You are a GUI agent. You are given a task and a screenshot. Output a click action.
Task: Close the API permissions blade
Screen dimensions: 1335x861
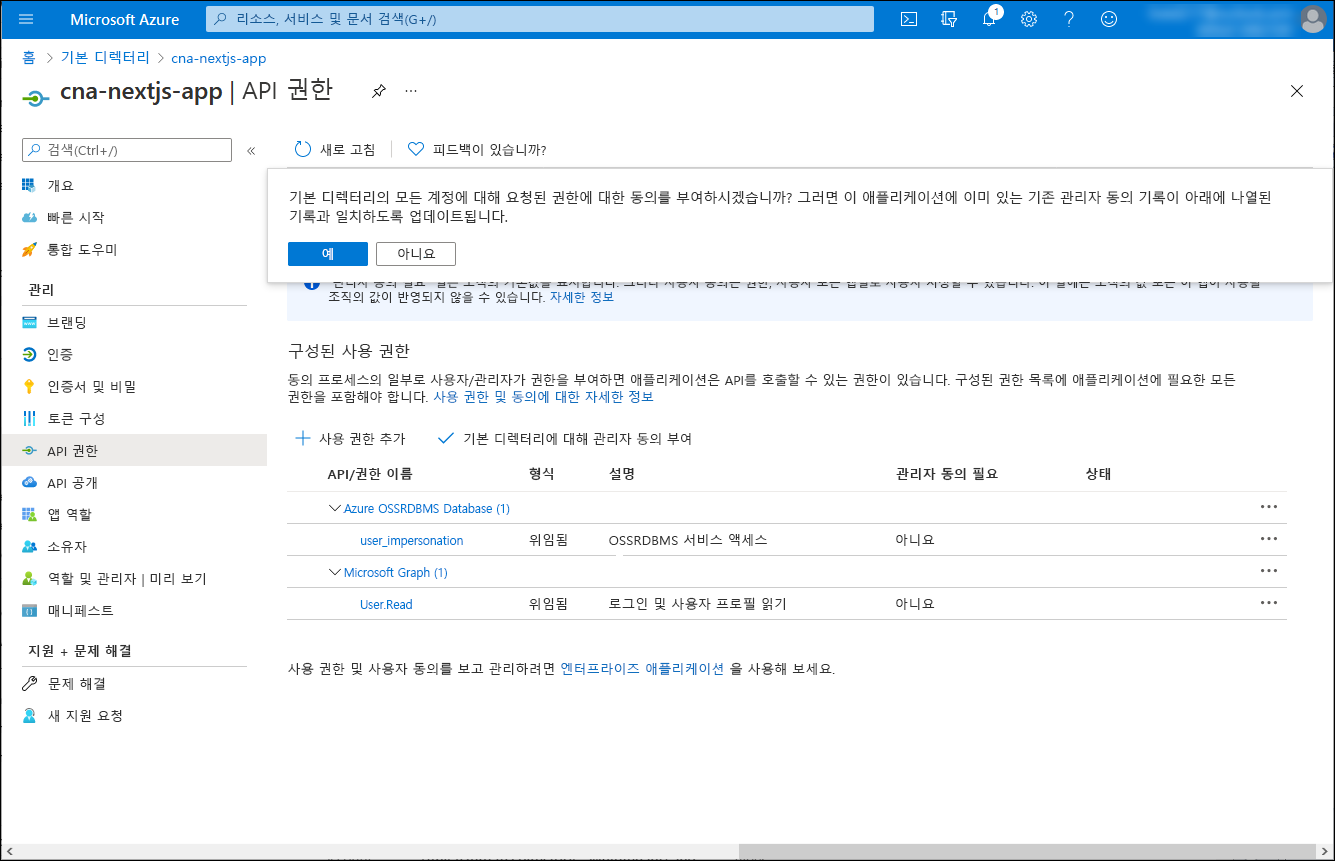1297,91
